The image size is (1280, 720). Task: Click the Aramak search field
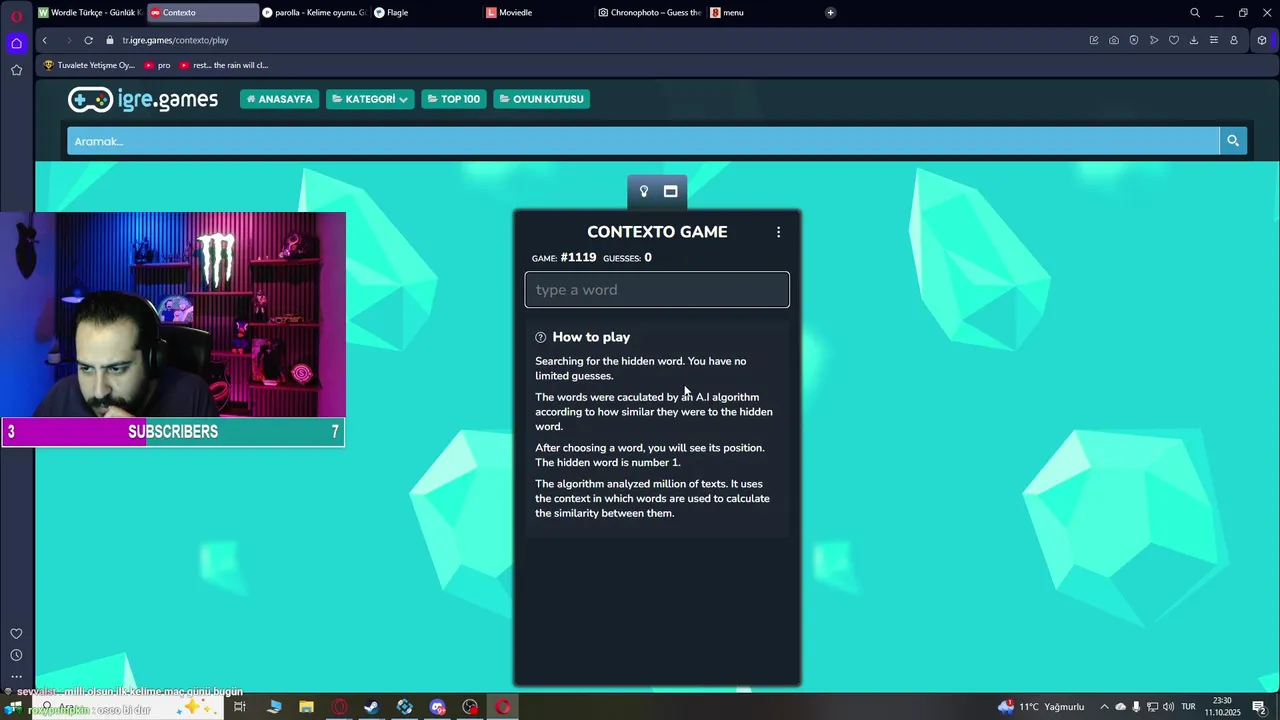pos(643,141)
